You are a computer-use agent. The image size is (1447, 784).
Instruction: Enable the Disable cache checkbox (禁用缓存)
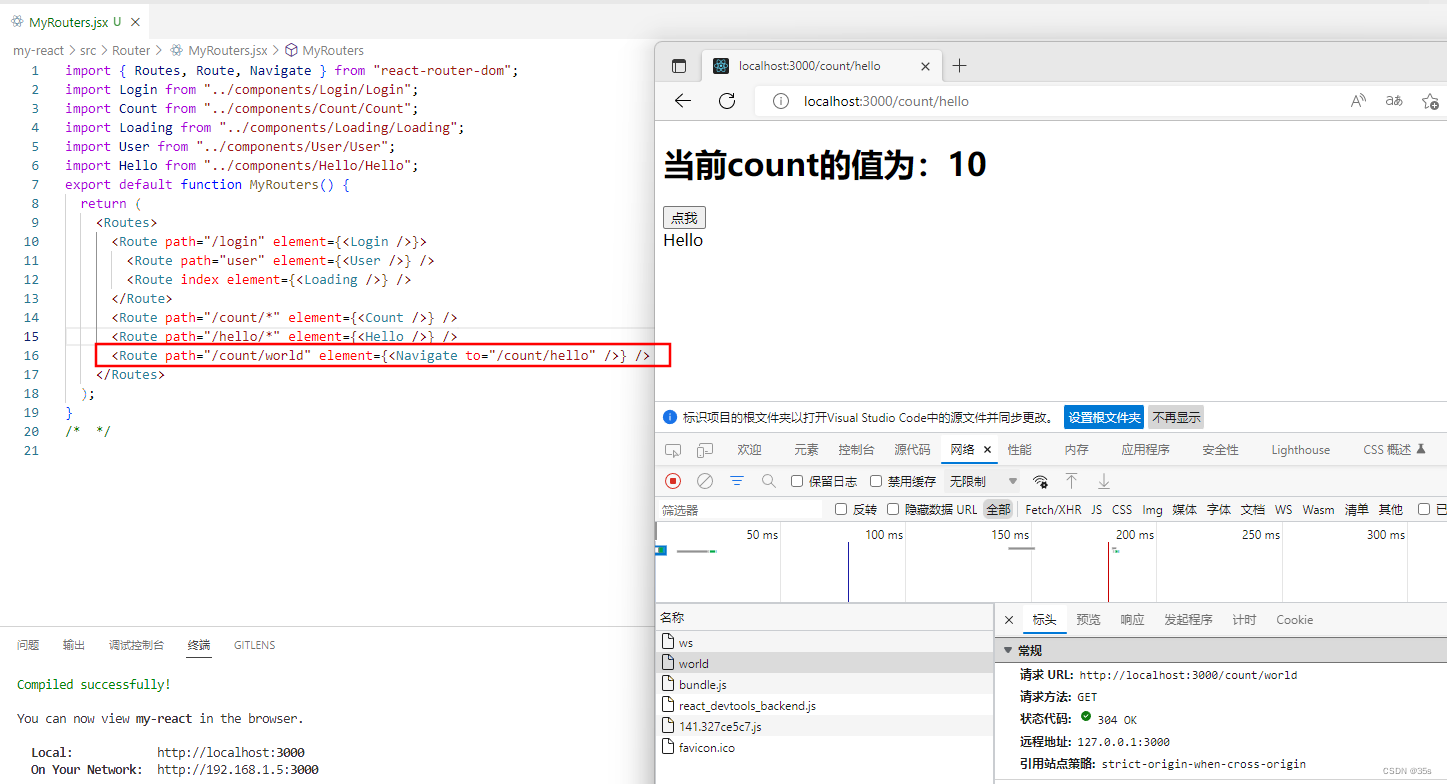click(876, 481)
